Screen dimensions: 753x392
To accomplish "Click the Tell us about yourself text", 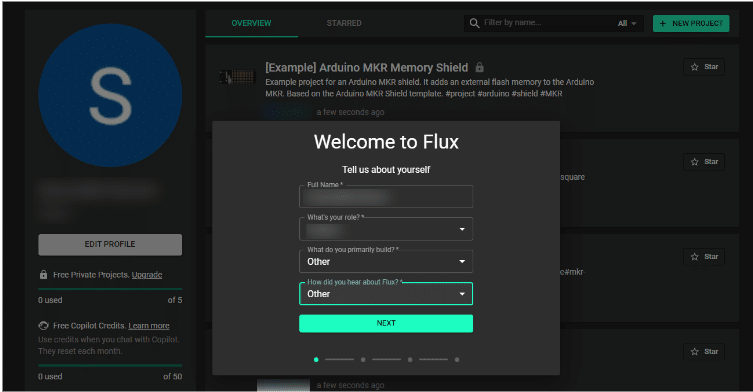I will (x=386, y=170).
